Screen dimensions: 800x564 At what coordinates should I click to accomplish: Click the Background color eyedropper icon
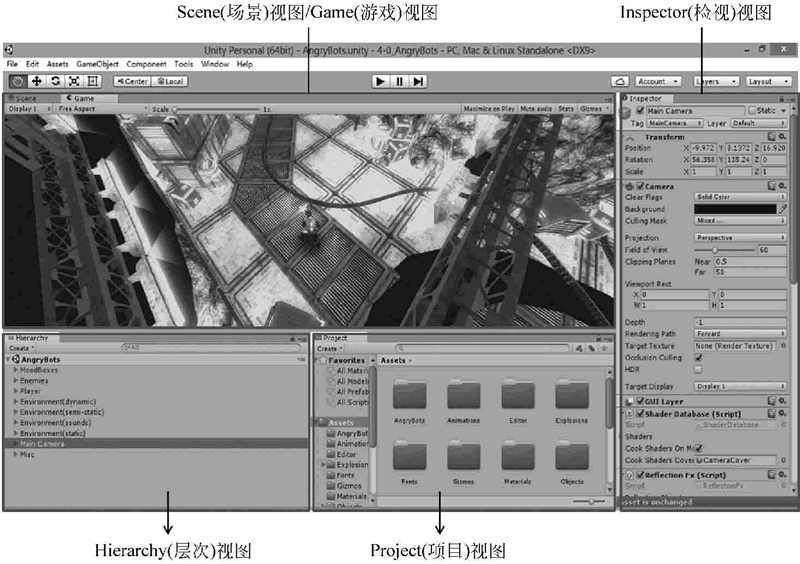(783, 209)
